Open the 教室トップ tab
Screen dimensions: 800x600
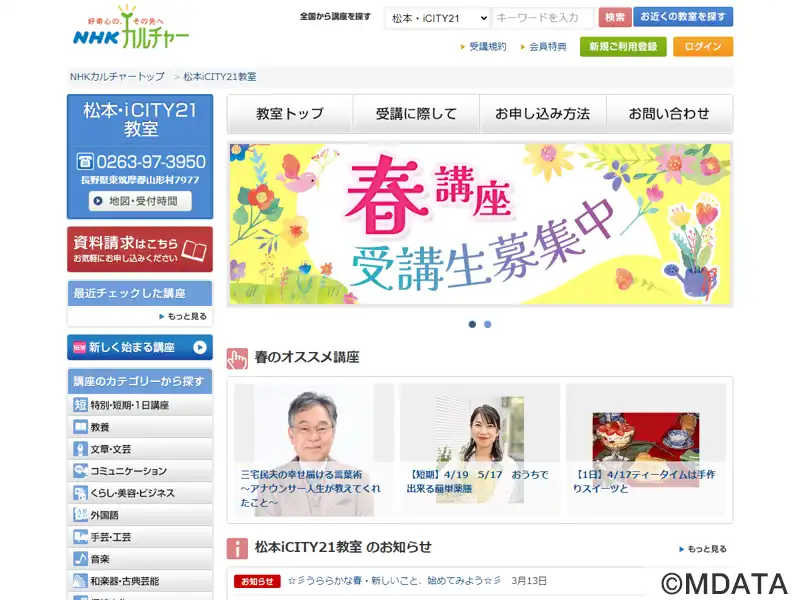pos(290,114)
